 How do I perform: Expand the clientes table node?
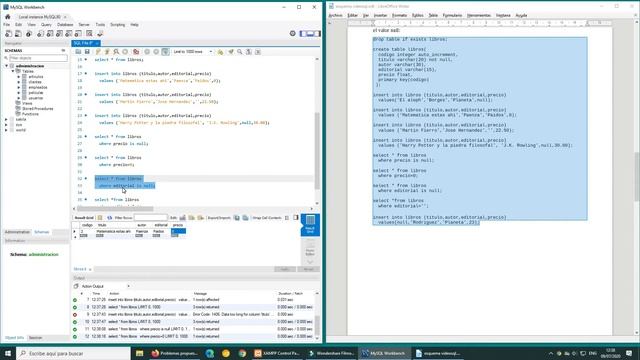pyautogui.click(x=19, y=82)
